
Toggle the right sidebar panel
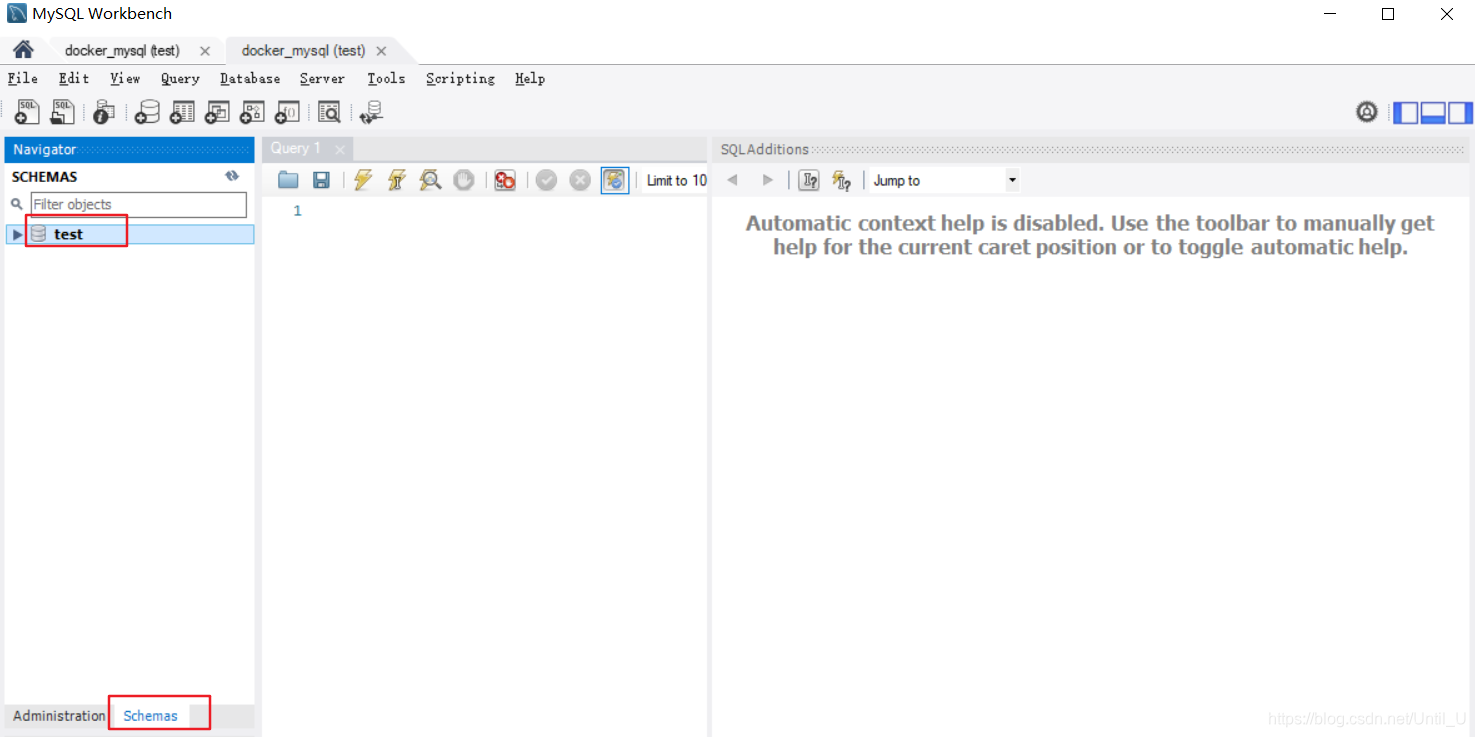1460,113
